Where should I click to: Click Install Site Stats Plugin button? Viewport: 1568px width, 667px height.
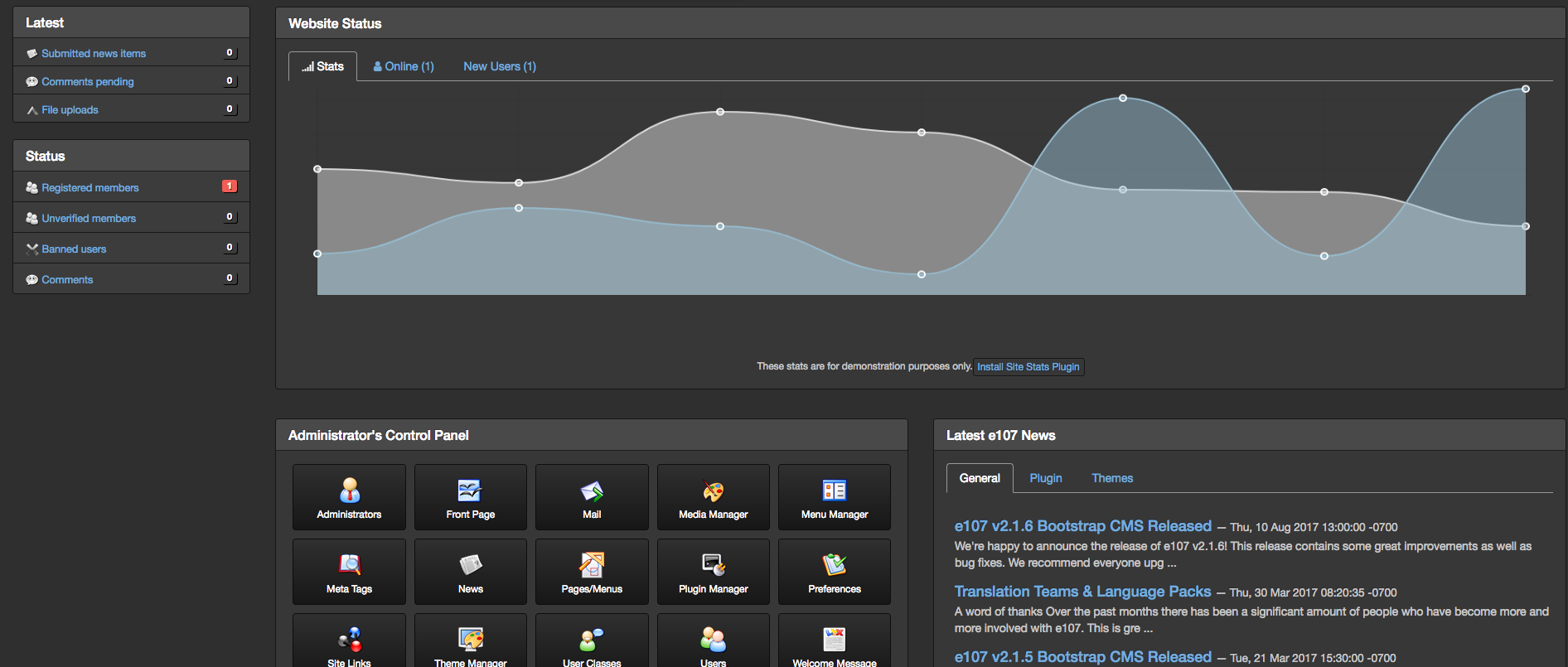[1028, 367]
